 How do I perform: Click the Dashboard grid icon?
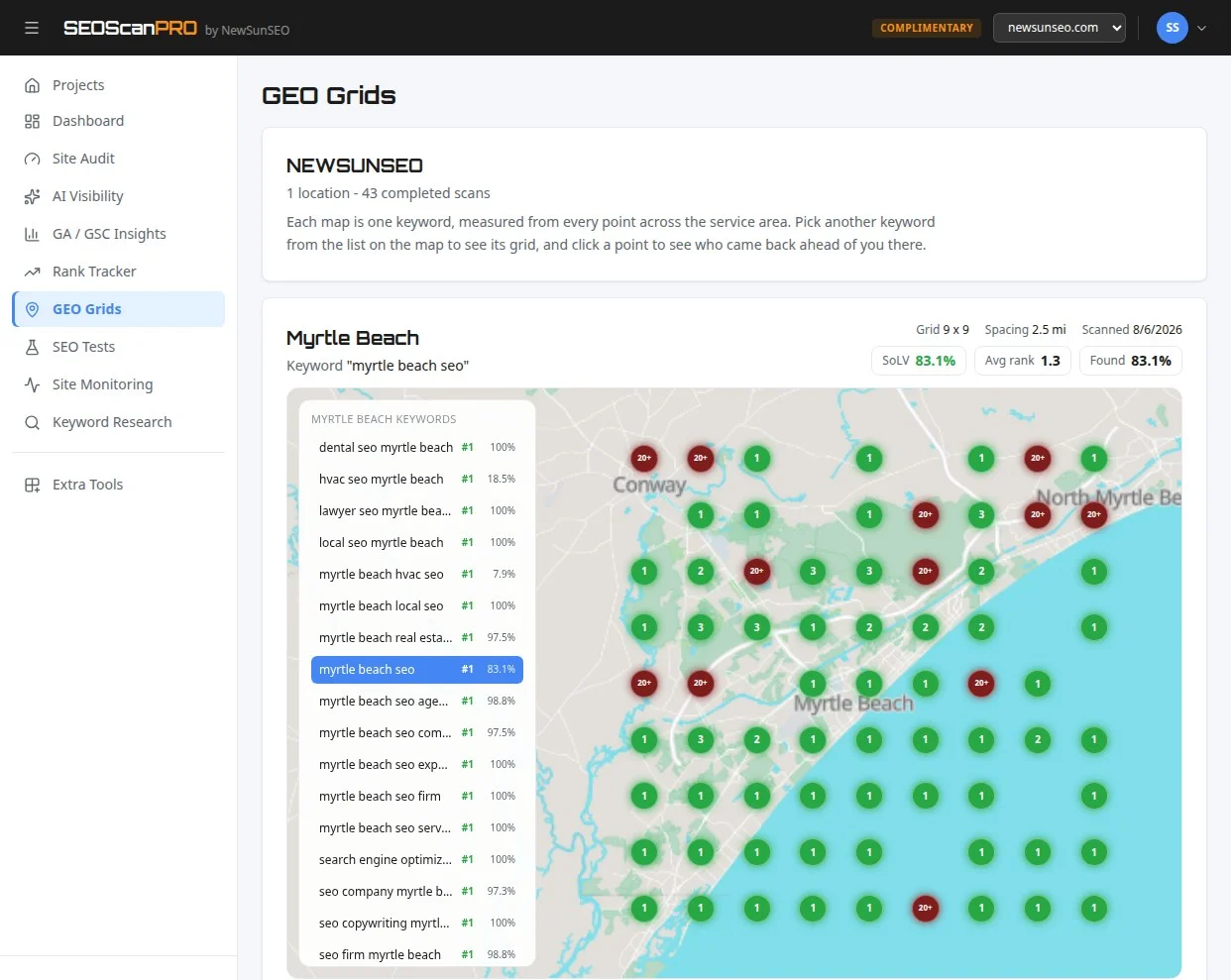pos(32,121)
